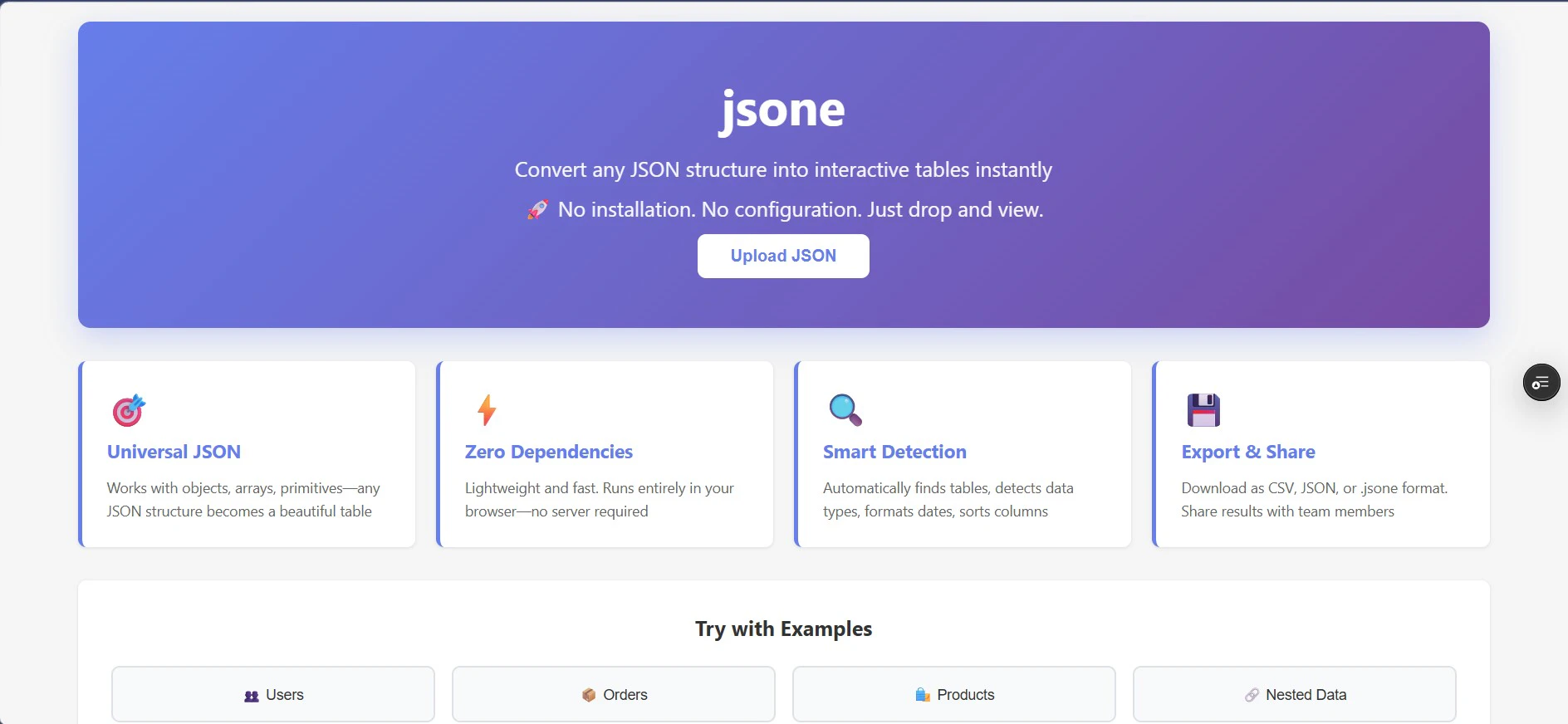Click the Export & Share card heading

tap(1248, 452)
